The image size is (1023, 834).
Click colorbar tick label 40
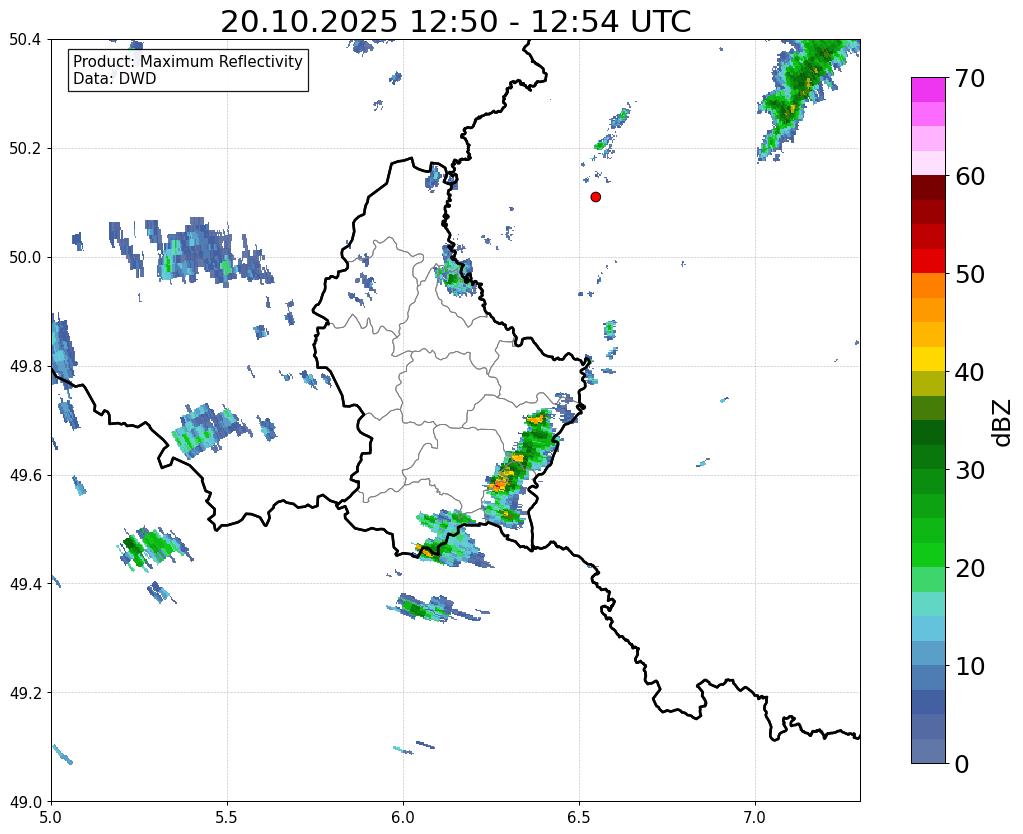(x=968, y=372)
